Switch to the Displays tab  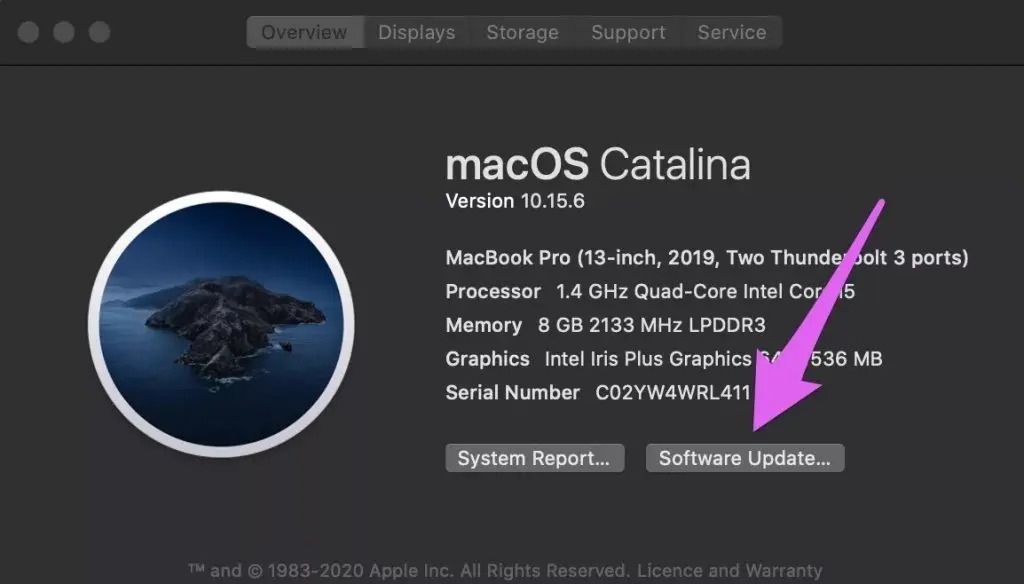(x=416, y=32)
